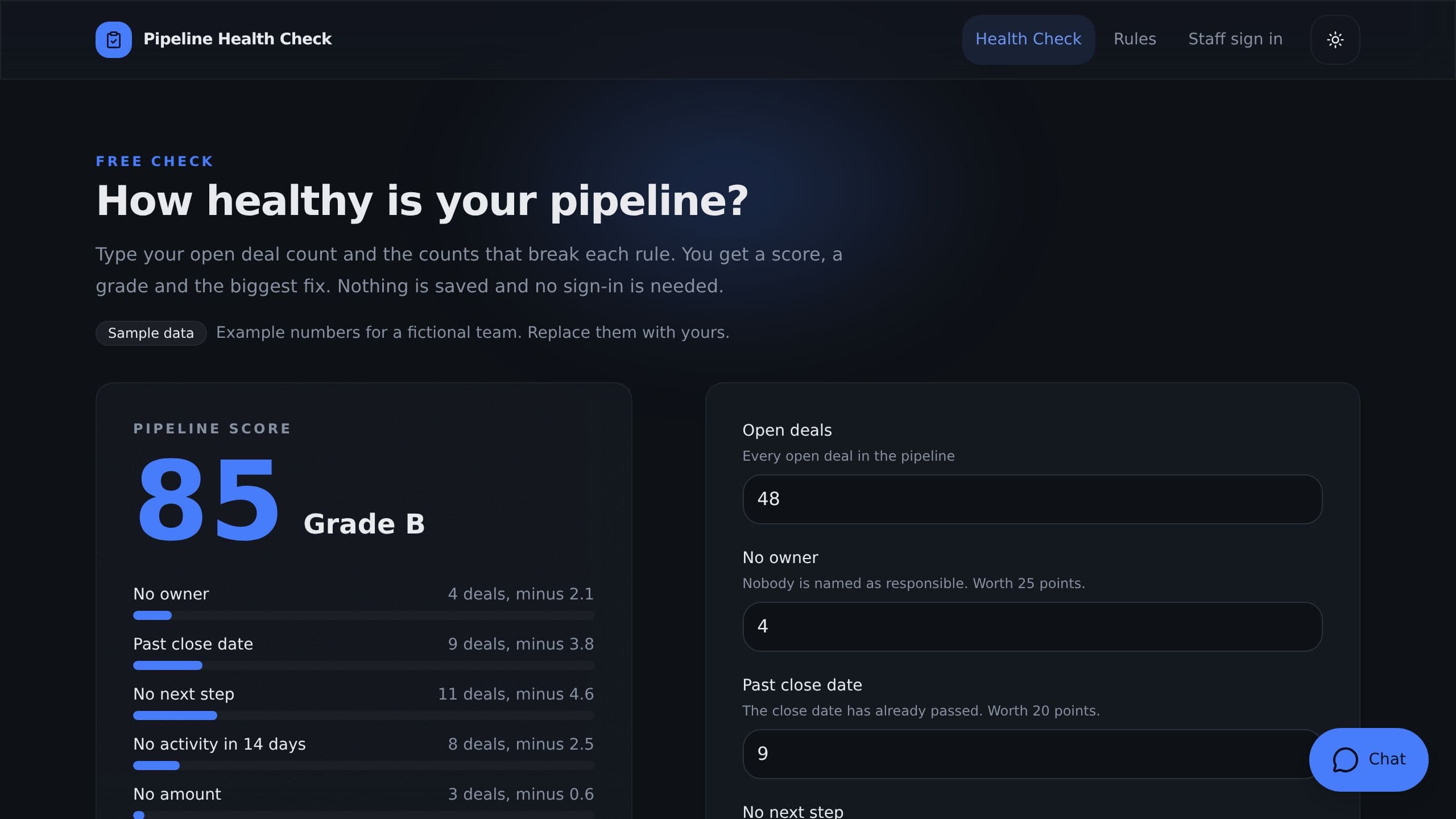Go to the Rules page

point(1135,39)
